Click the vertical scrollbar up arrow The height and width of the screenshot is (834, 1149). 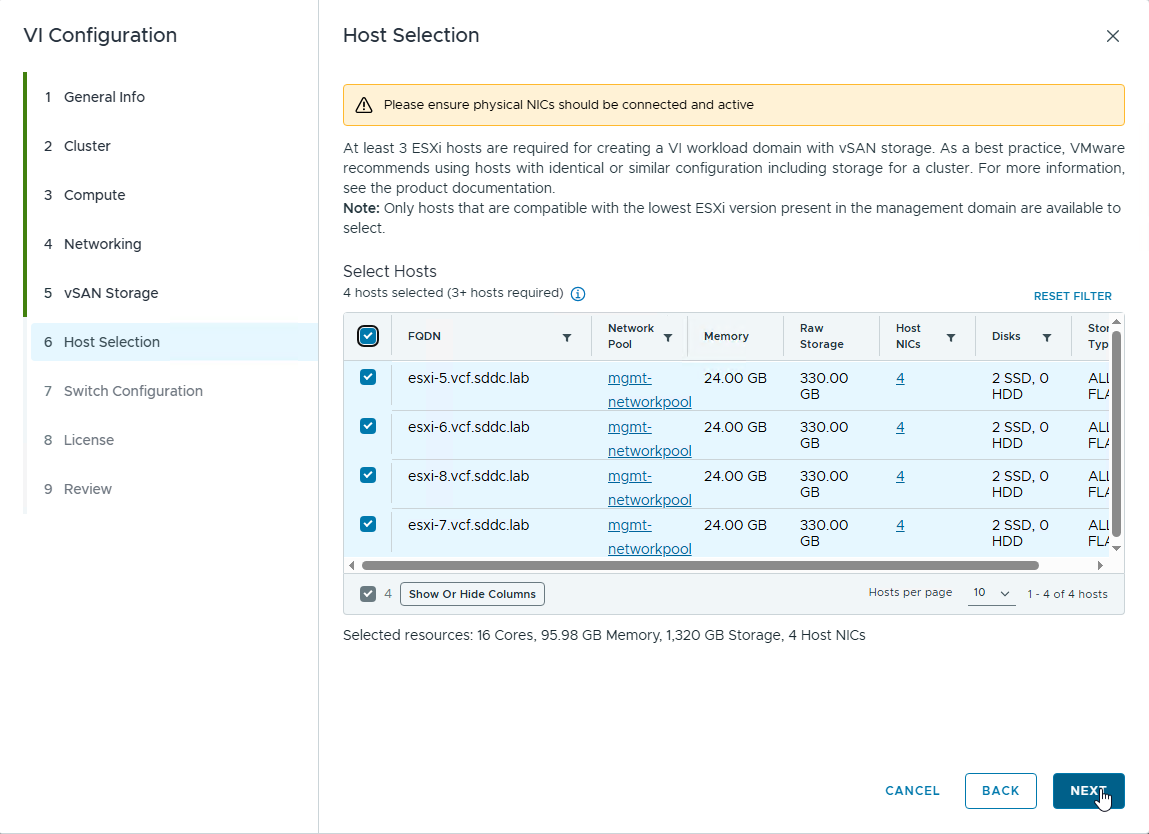(1117, 322)
